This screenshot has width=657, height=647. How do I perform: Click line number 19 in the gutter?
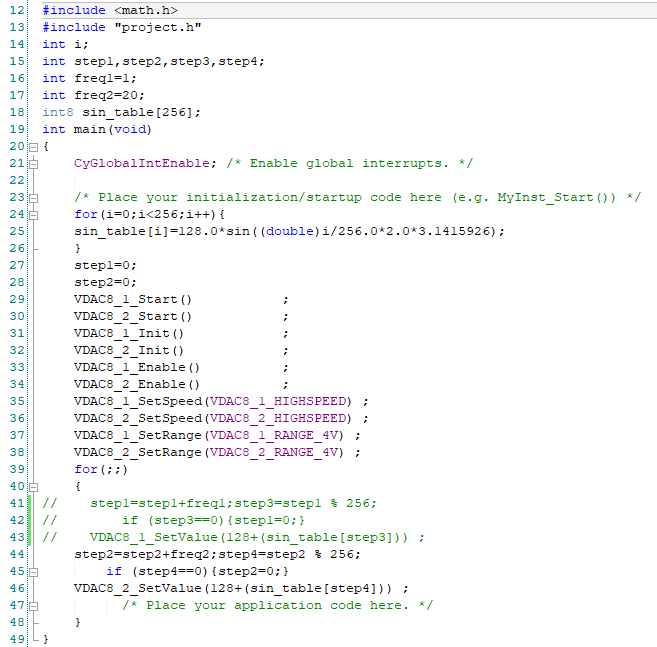click(x=17, y=129)
